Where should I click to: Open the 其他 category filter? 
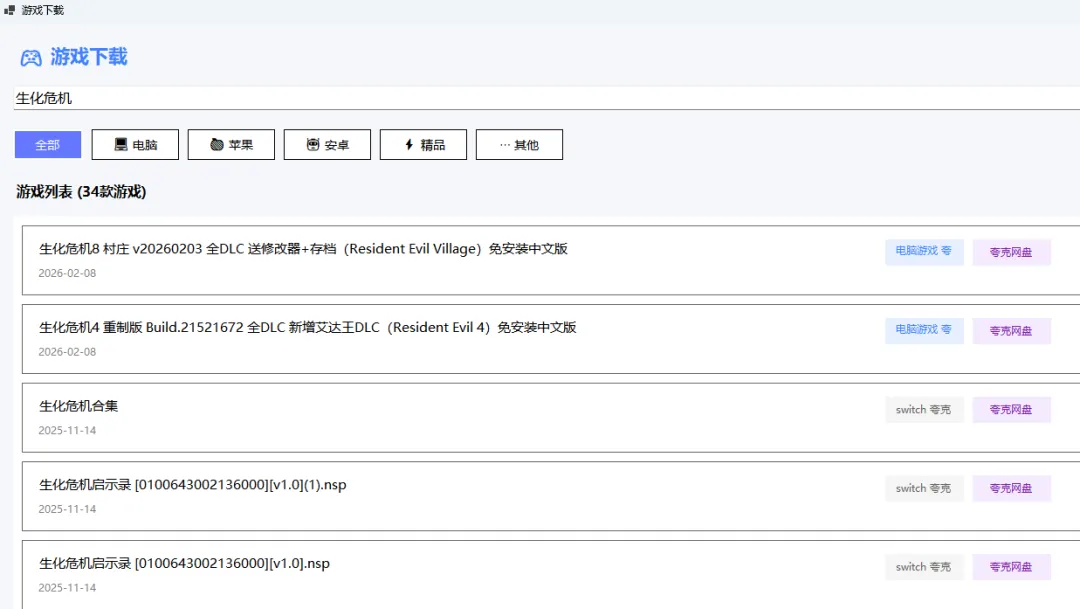519,145
